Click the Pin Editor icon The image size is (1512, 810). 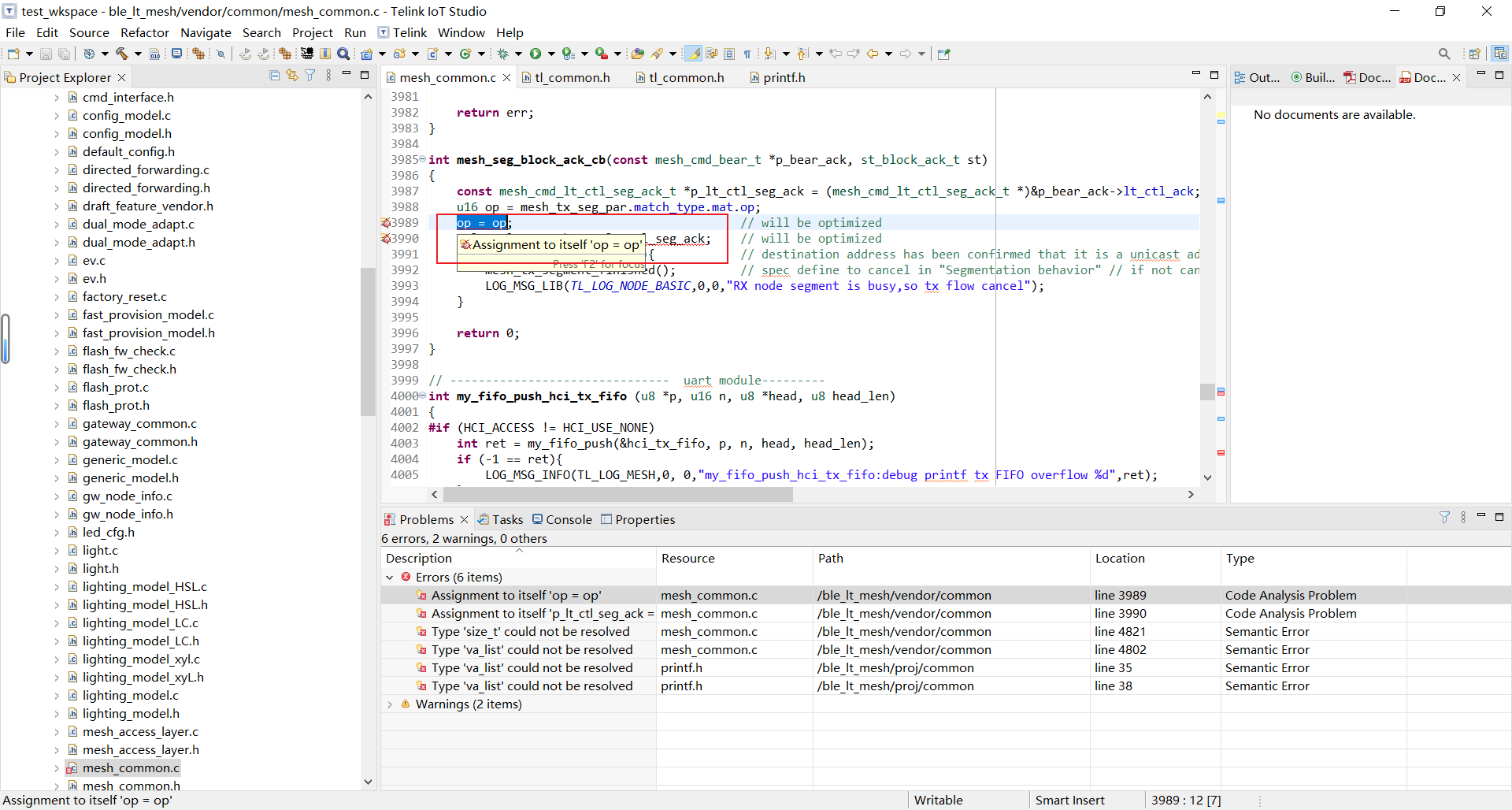click(944, 54)
